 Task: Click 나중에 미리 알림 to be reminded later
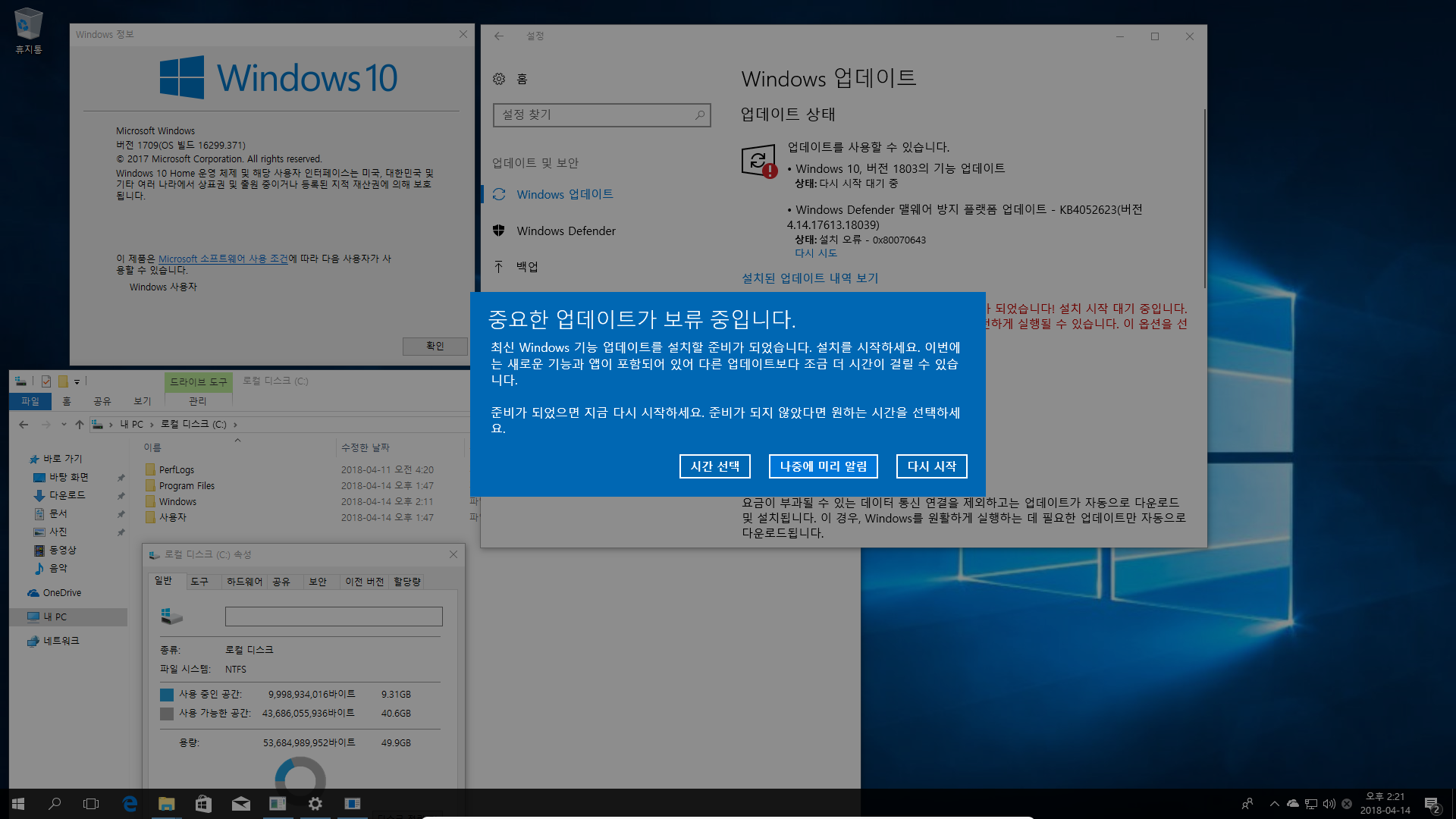(x=823, y=466)
